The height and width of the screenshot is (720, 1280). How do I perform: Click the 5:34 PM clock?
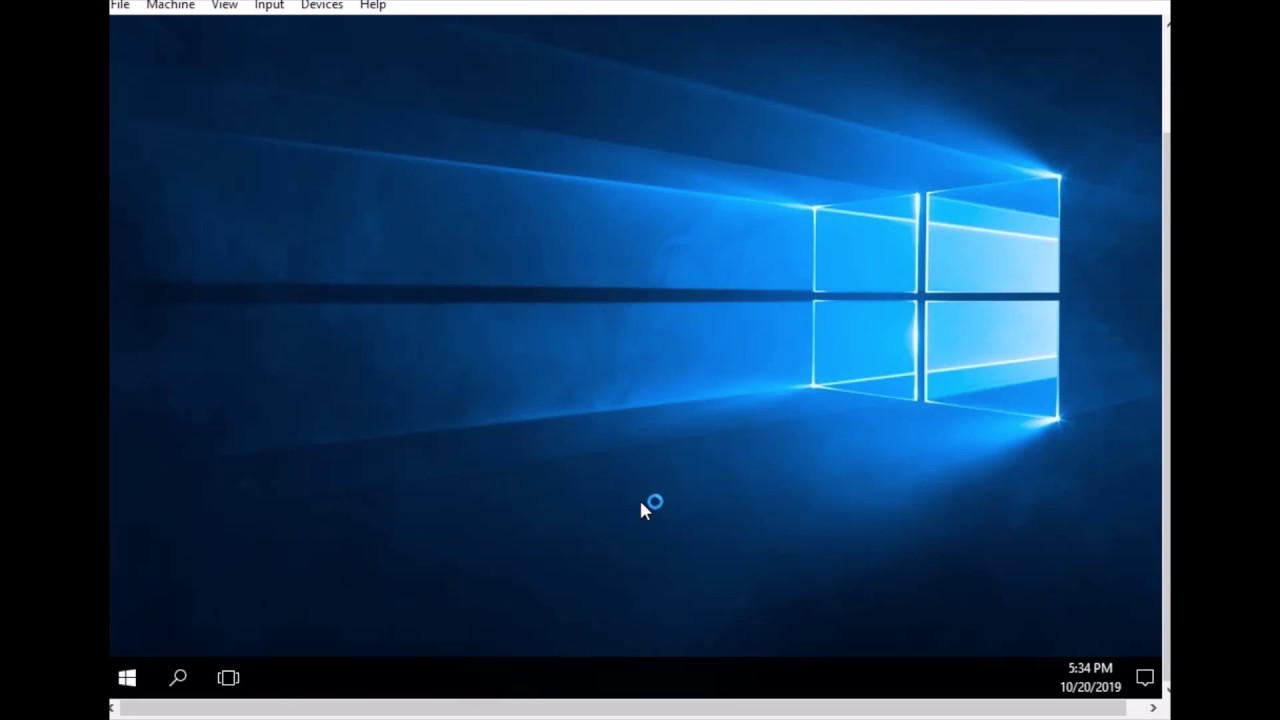pyautogui.click(x=1090, y=668)
